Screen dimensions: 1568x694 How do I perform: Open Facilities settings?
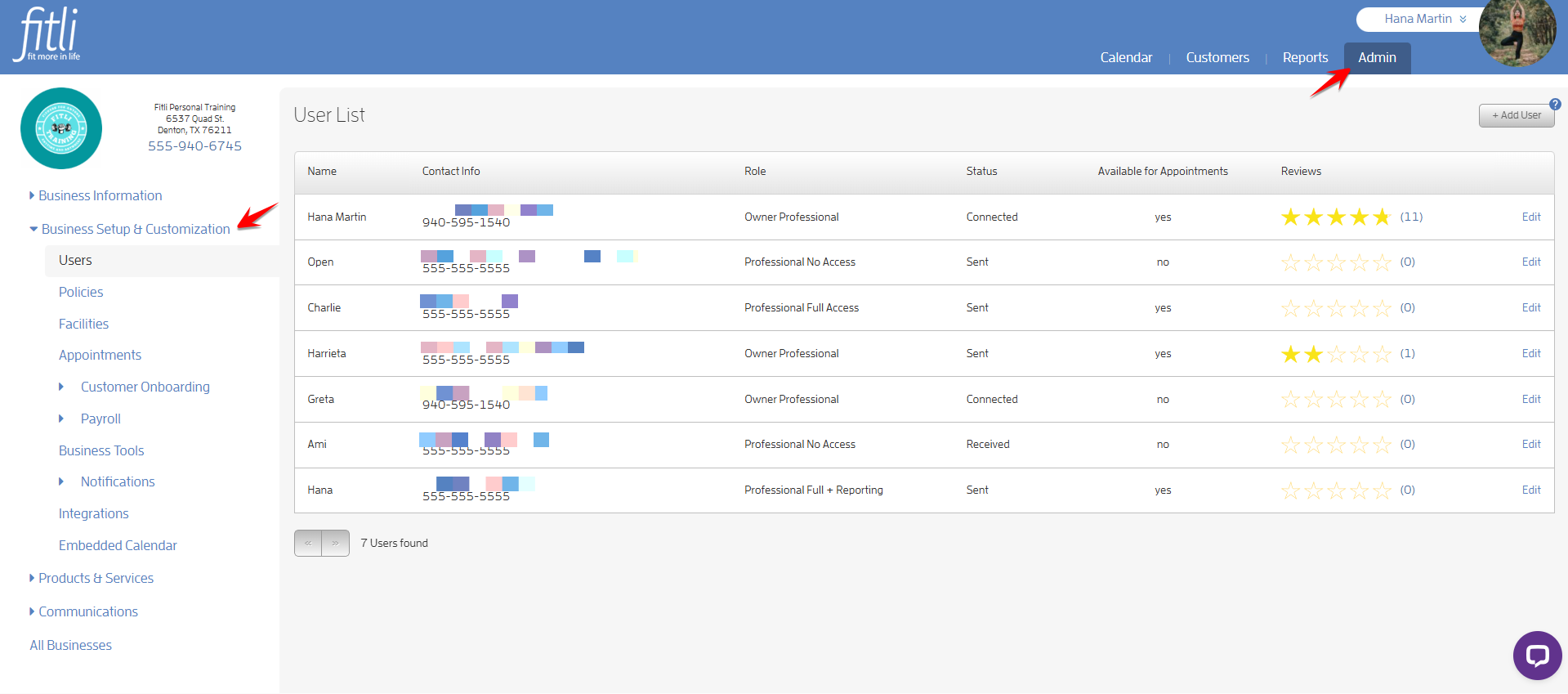click(83, 324)
